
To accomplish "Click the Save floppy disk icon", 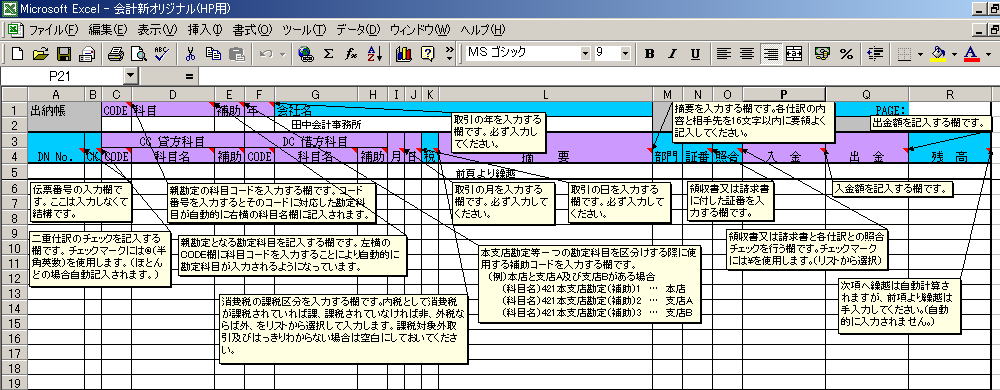I will coord(64,54).
